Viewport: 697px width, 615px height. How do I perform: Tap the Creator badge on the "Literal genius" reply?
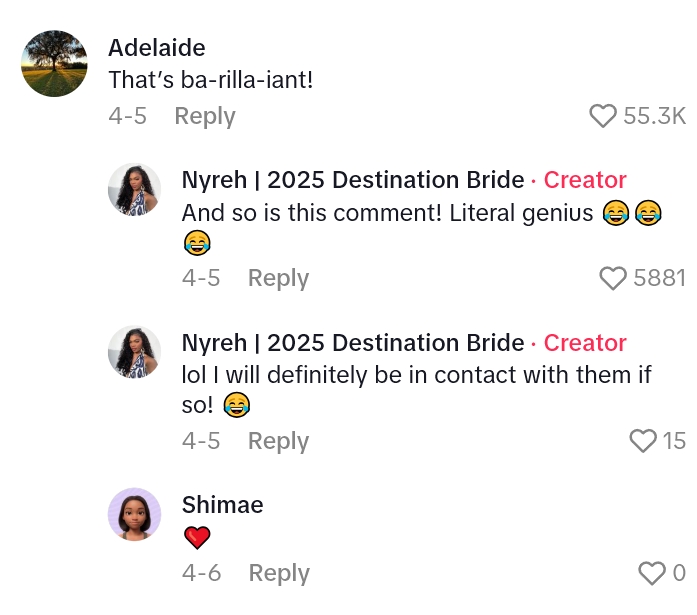point(585,180)
